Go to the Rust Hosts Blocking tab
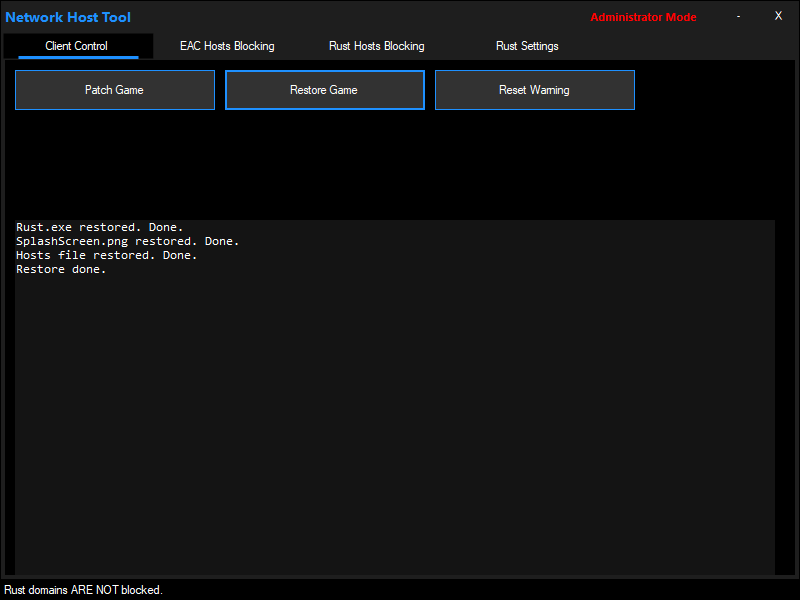 [376, 46]
